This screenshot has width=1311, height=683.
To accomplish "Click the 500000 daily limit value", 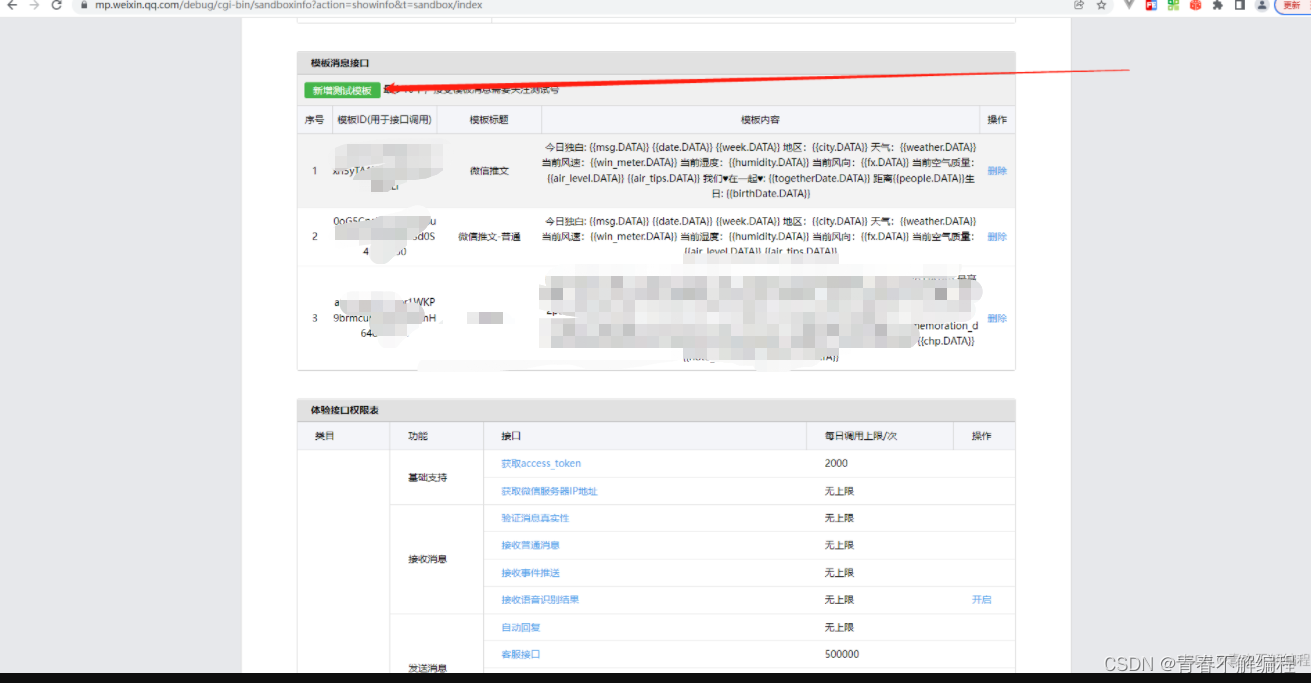I will (841, 654).
